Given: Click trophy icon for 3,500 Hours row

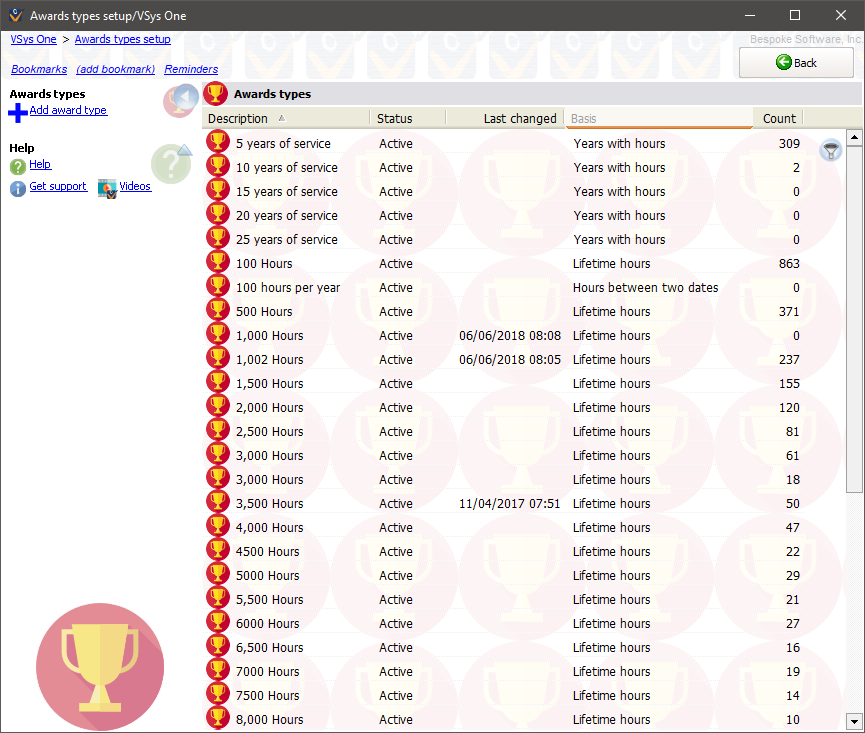Looking at the screenshot, I should coord(218,503).
